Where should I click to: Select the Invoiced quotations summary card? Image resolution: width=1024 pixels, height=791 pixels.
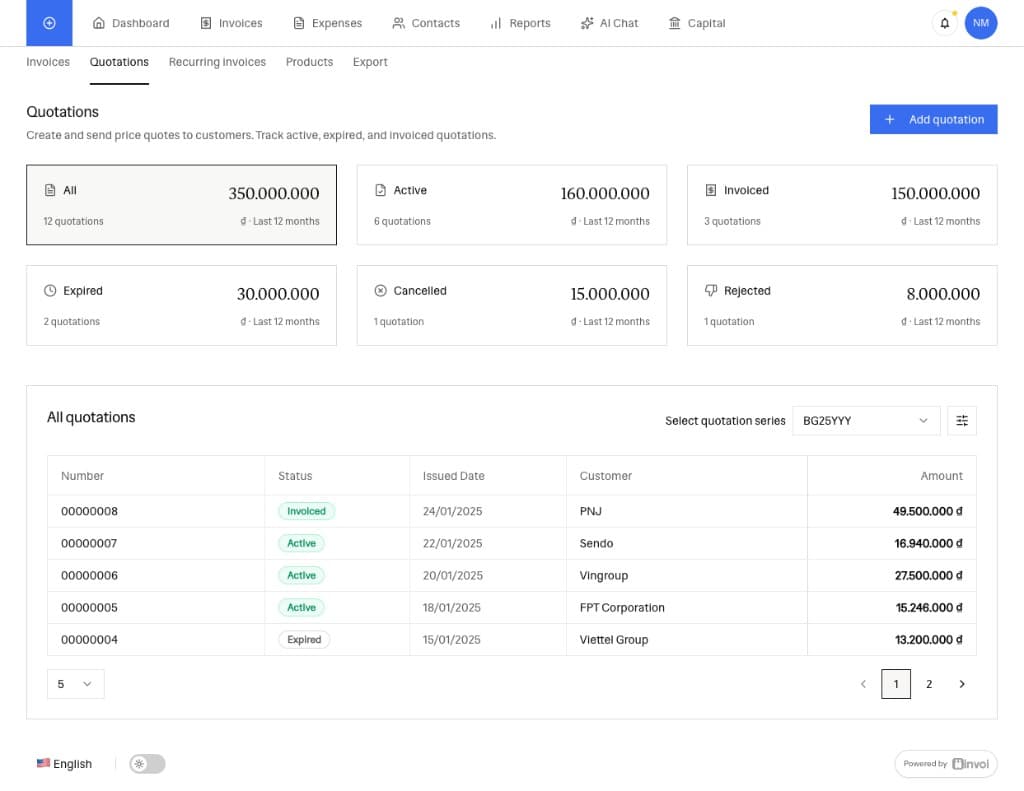[x=842, y=205]
